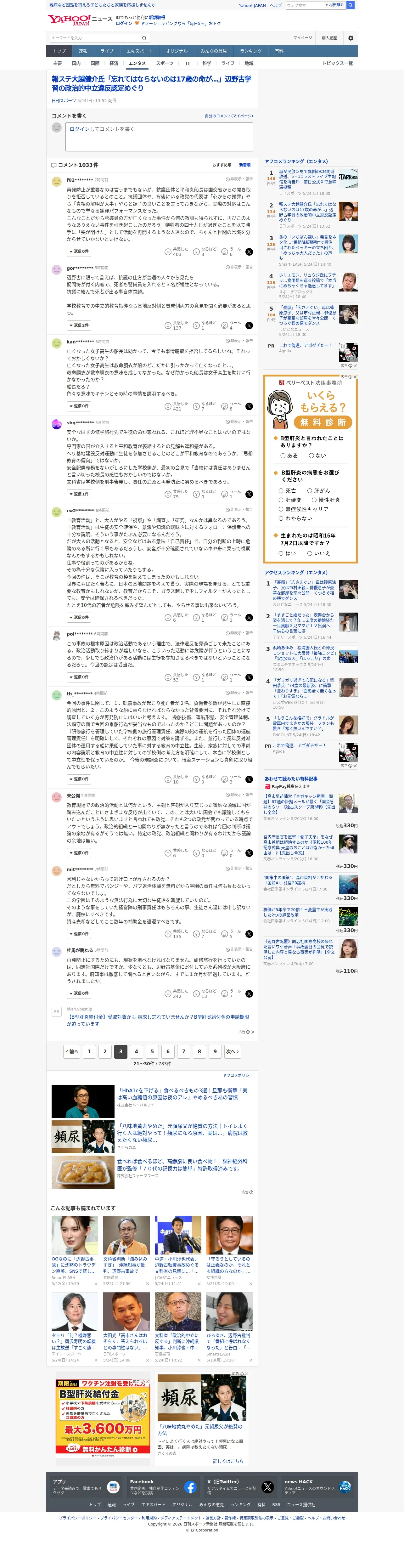
Task: Click 共感した smiley on gor comment
Action: point(168,325)
